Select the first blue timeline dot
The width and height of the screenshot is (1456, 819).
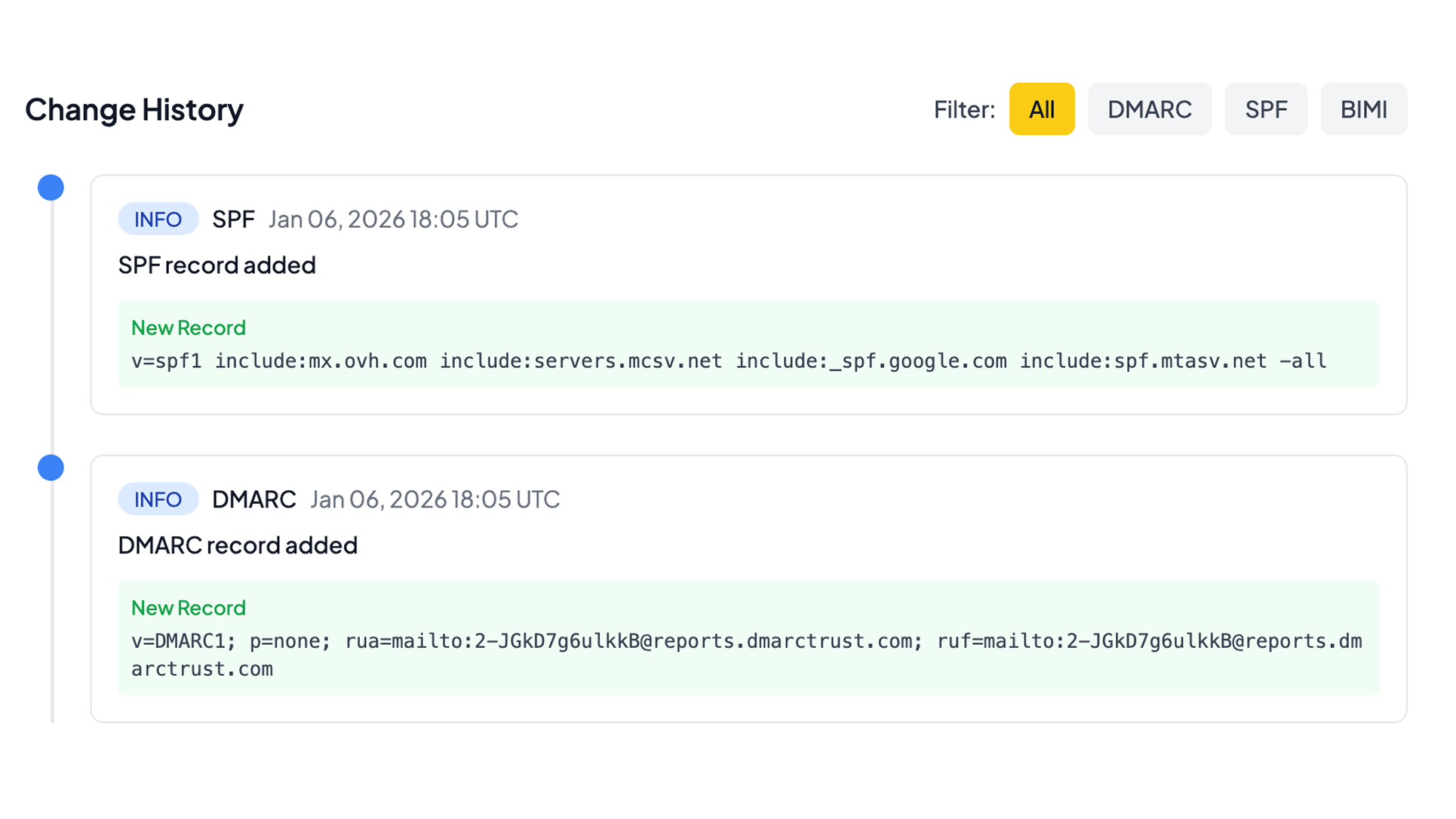click(x=51, y=187)
